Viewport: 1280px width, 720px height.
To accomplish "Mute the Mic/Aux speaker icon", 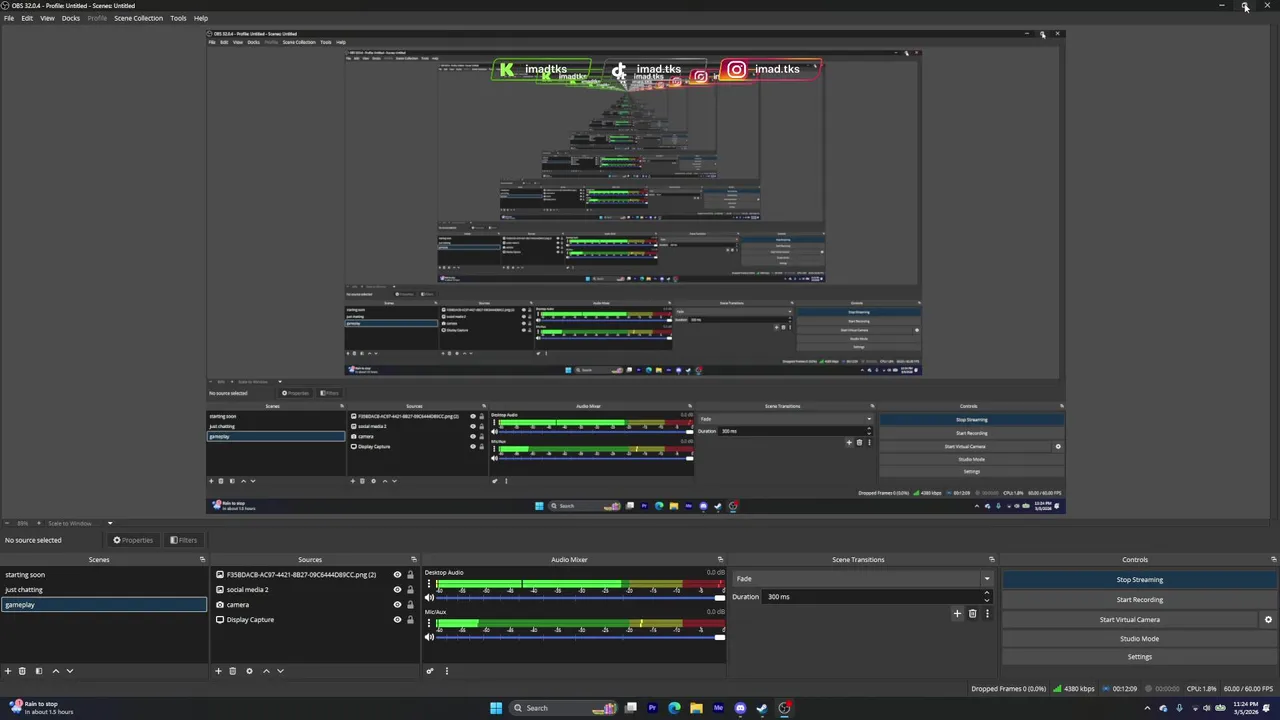I will 430,636.
